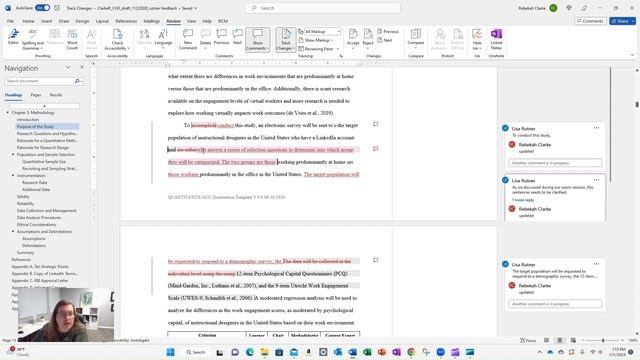Open the Editor tool in Proofing
The height and width of the screenshot is (360, 640).
(13, 37)
